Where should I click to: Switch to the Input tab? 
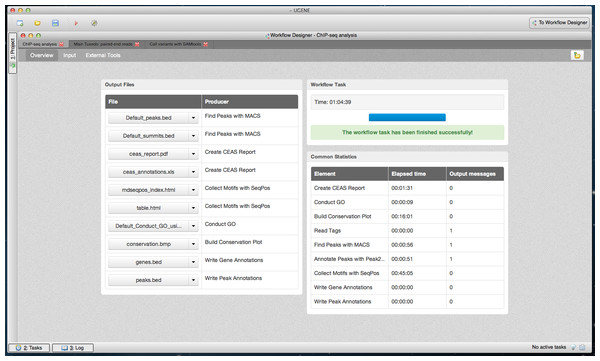click(x=70, y=56)
